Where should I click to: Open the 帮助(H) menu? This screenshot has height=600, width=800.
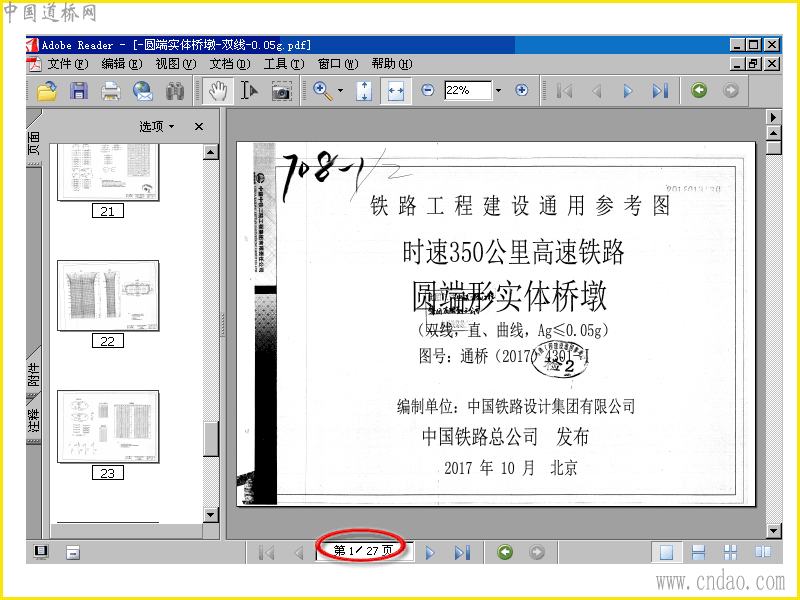pos(392,64)
